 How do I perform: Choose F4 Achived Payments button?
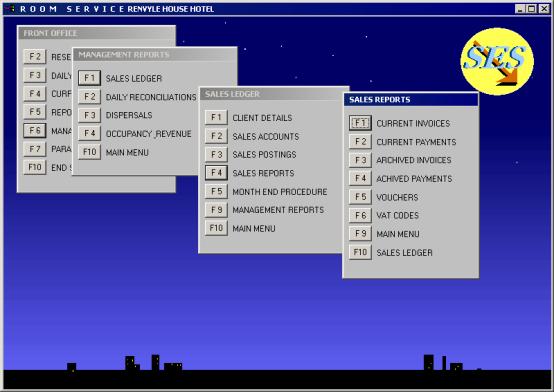(x=360, y=178)
